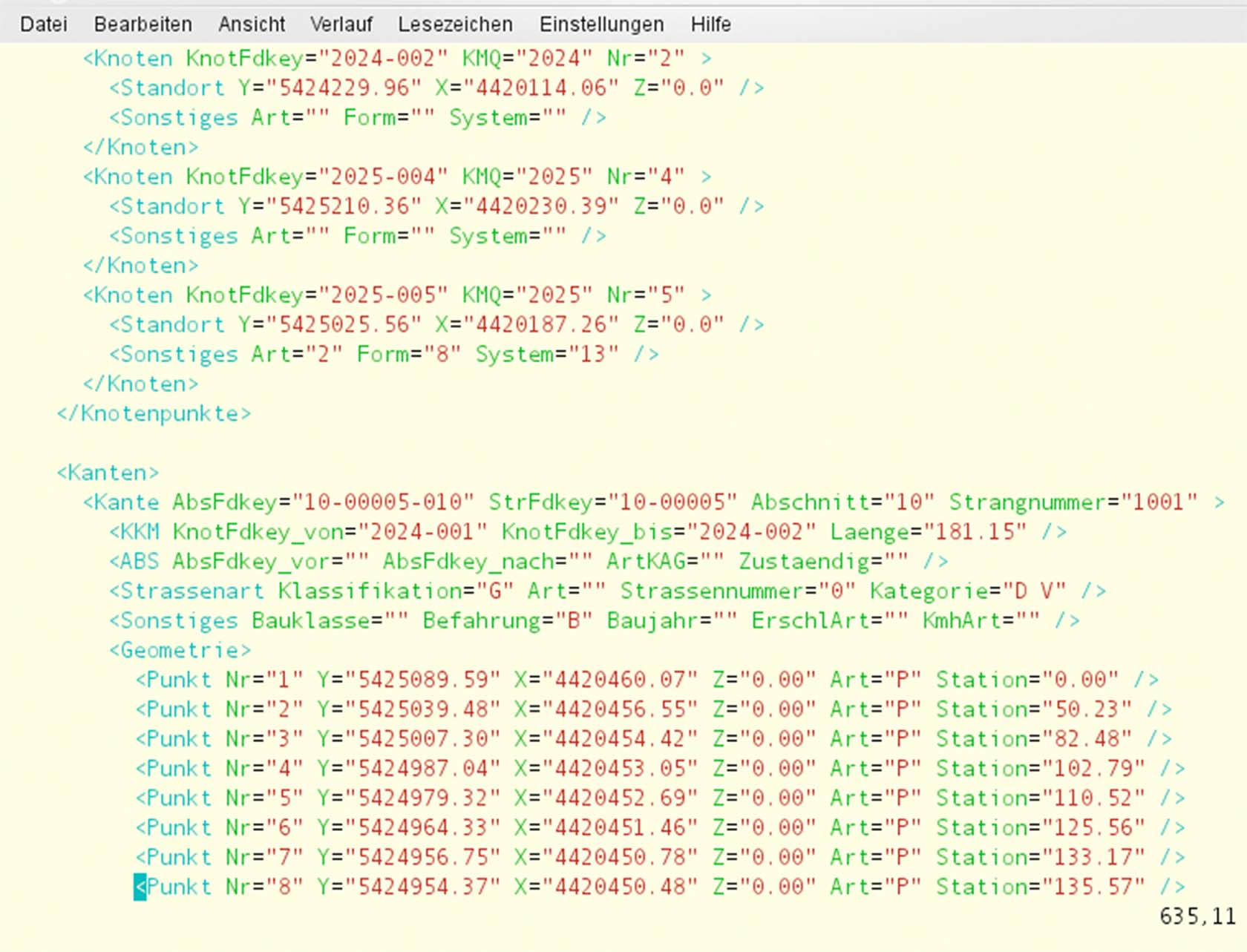Place cursor on the Geometrie tag

(180, 651)
